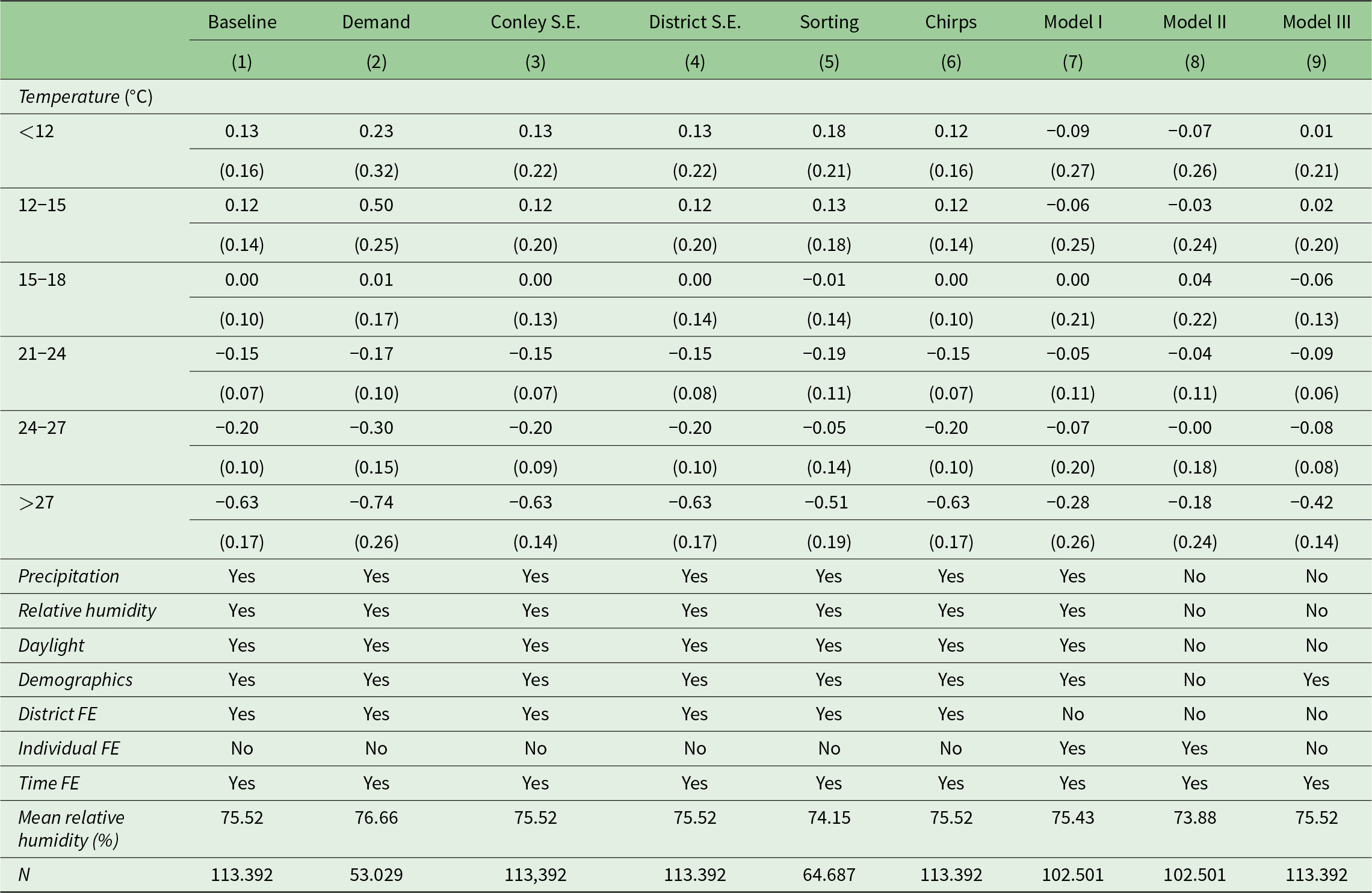Click the Time FE row label
This screenshot has height=893, width=1372.
pyautogui.click(x=49, y=783)
